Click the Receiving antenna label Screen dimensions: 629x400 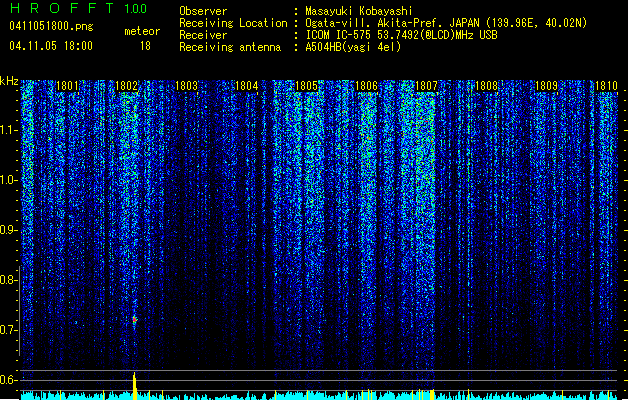point(230,47)
